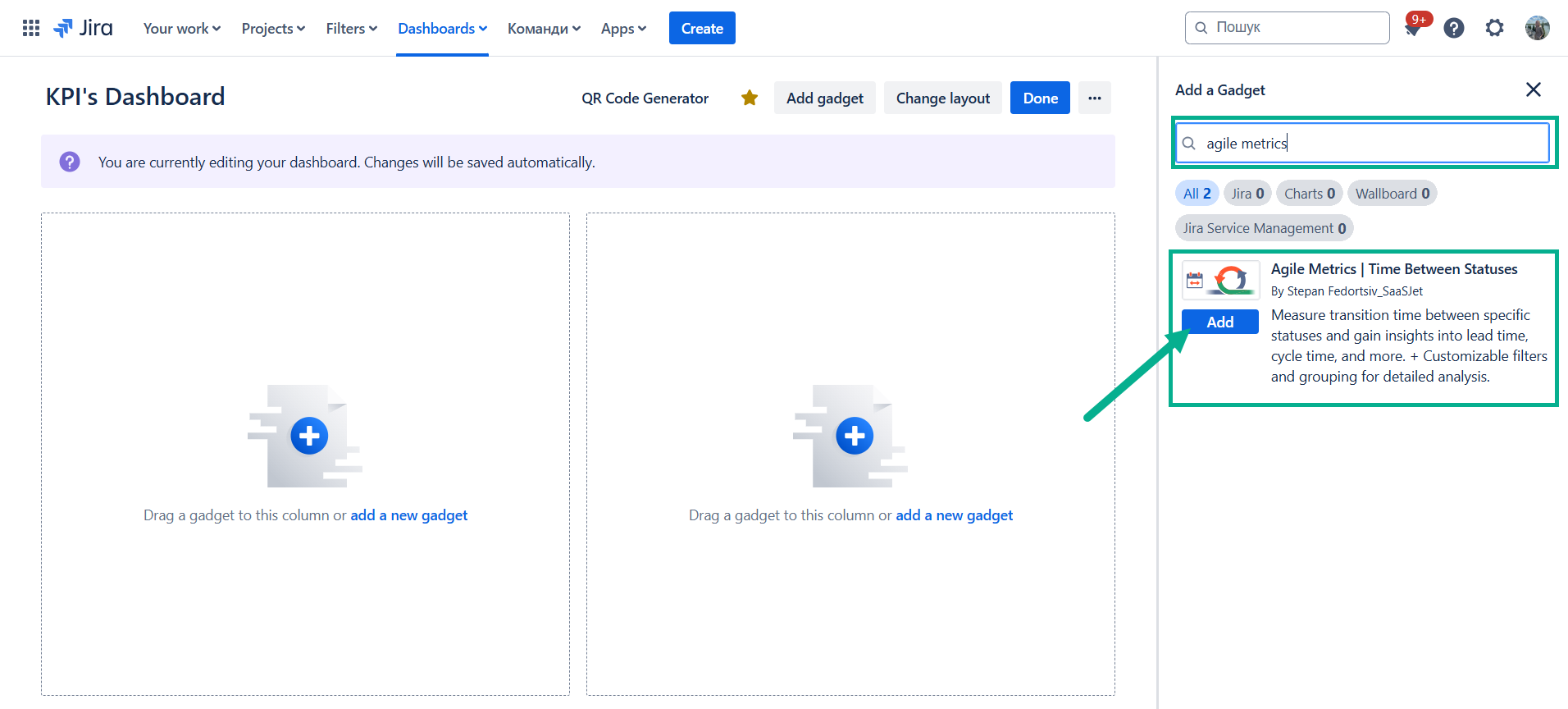
Task: Click the Jira logo
Action: (x=84, y=28)
